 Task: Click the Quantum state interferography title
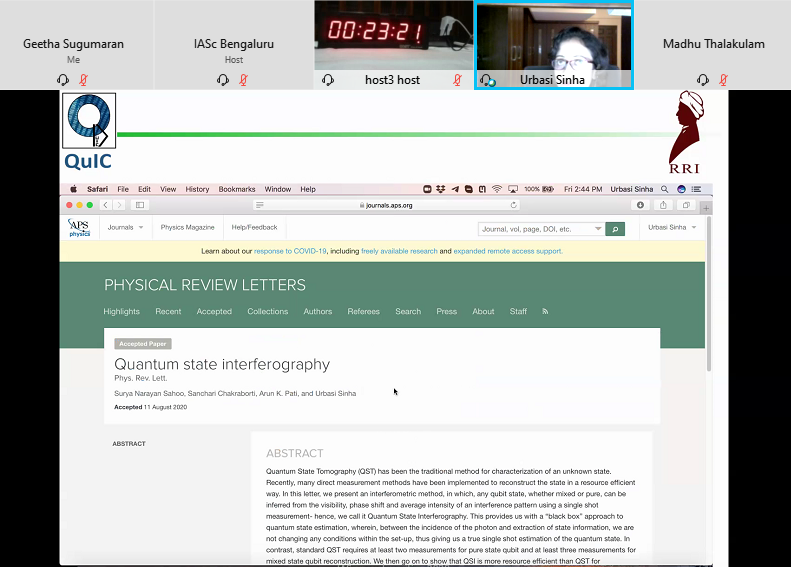tap(222, 364)
